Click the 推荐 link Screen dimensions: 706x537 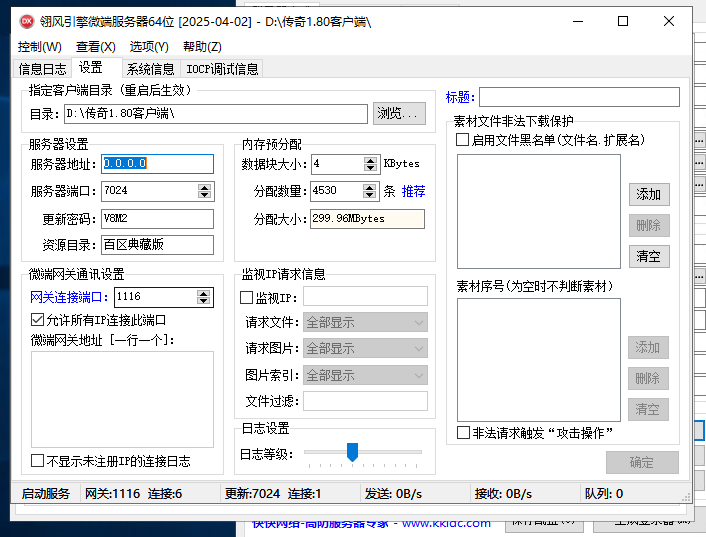413,191
